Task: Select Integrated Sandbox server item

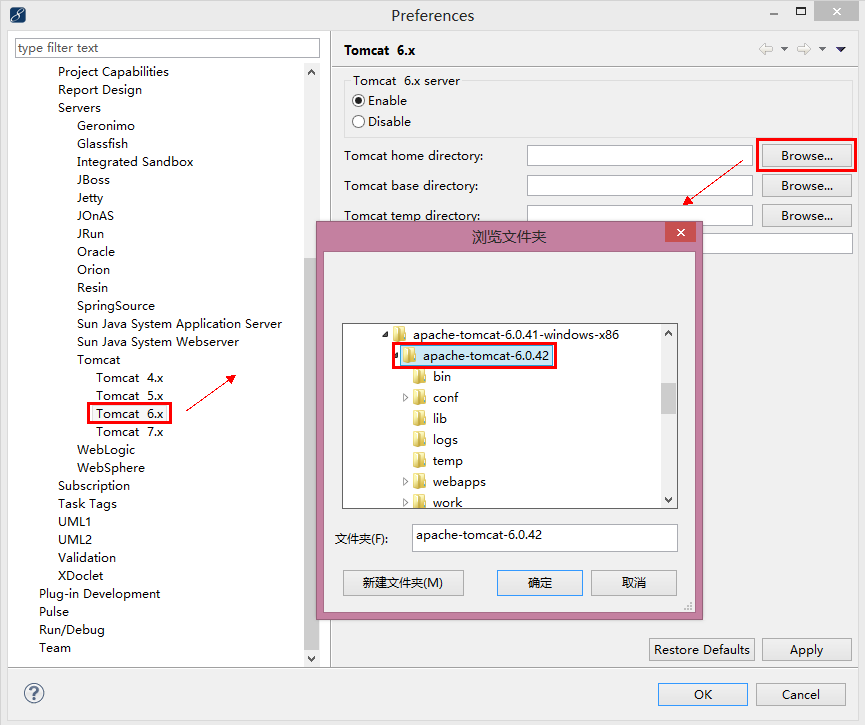Action: tap(135, 162)
